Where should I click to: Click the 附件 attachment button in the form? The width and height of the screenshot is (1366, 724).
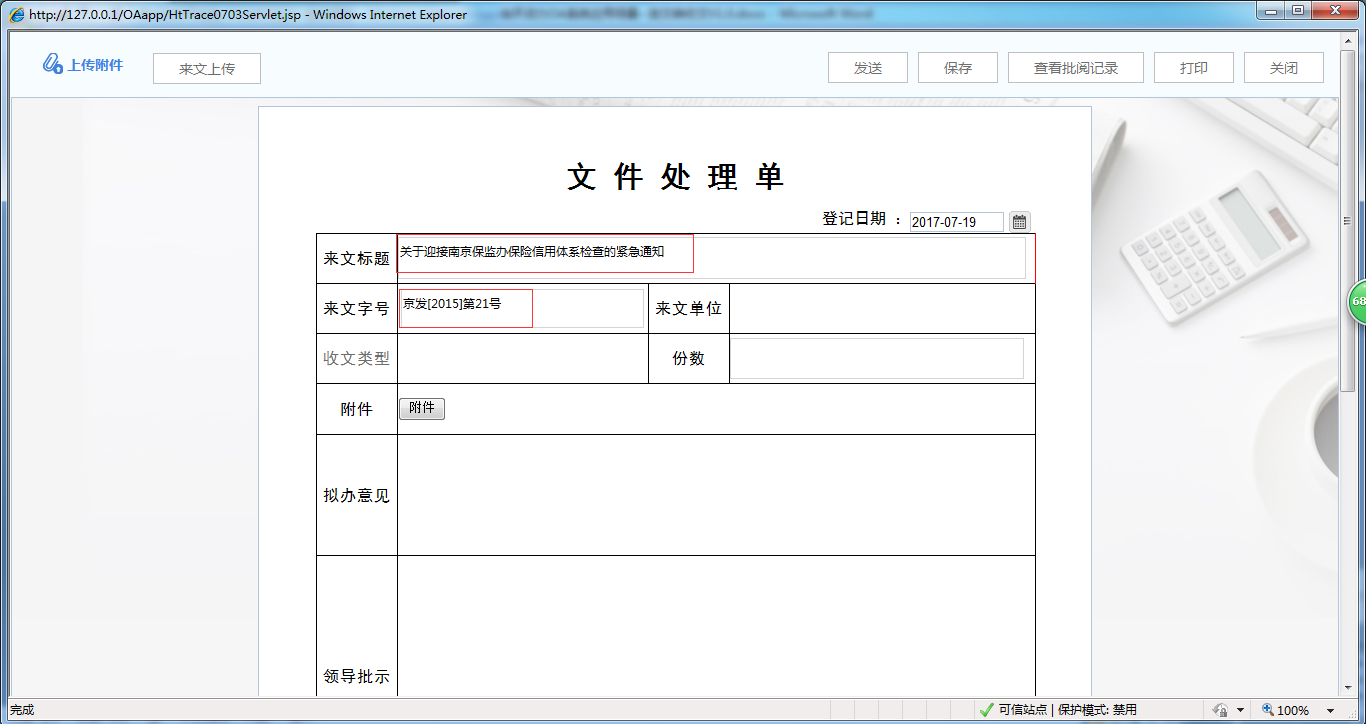coord(421,408)
